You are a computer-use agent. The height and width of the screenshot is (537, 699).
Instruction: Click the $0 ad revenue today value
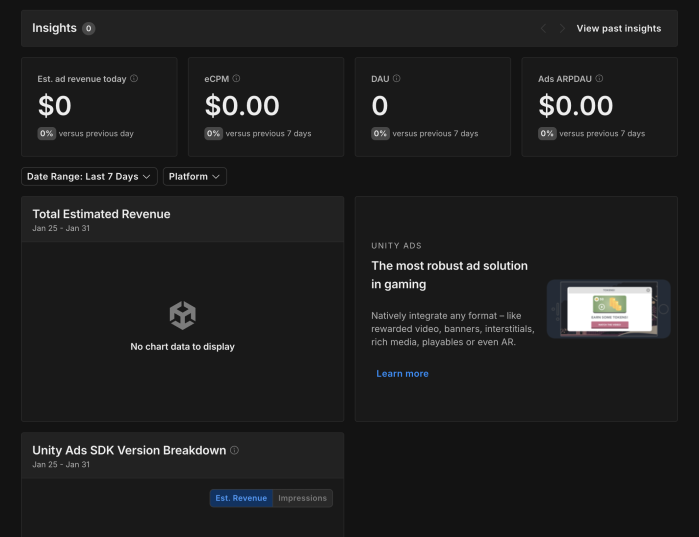click(54, 106)
